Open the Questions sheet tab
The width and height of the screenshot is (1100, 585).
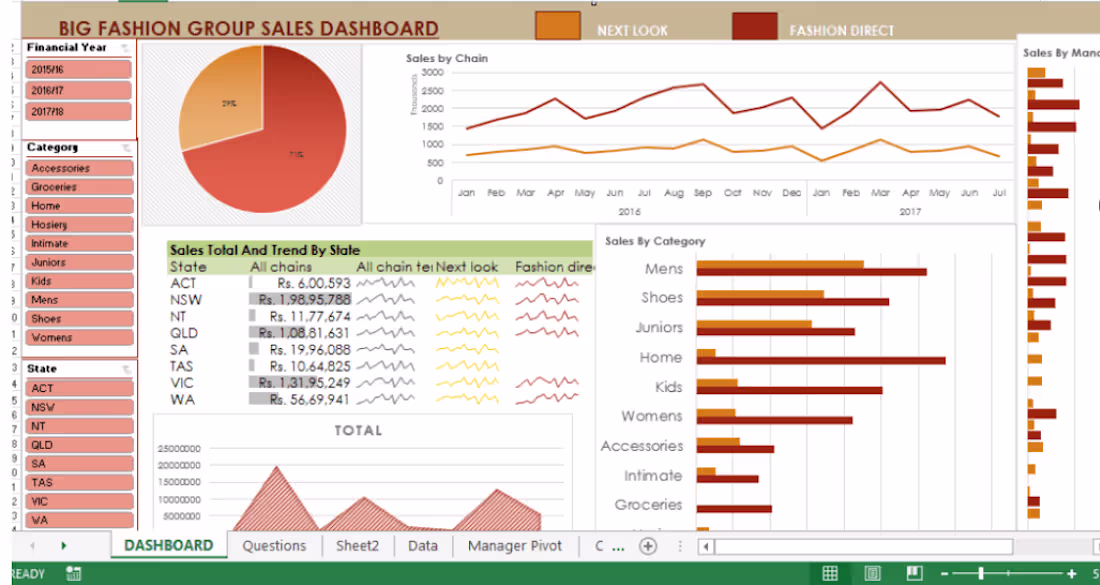coord(275,546)
